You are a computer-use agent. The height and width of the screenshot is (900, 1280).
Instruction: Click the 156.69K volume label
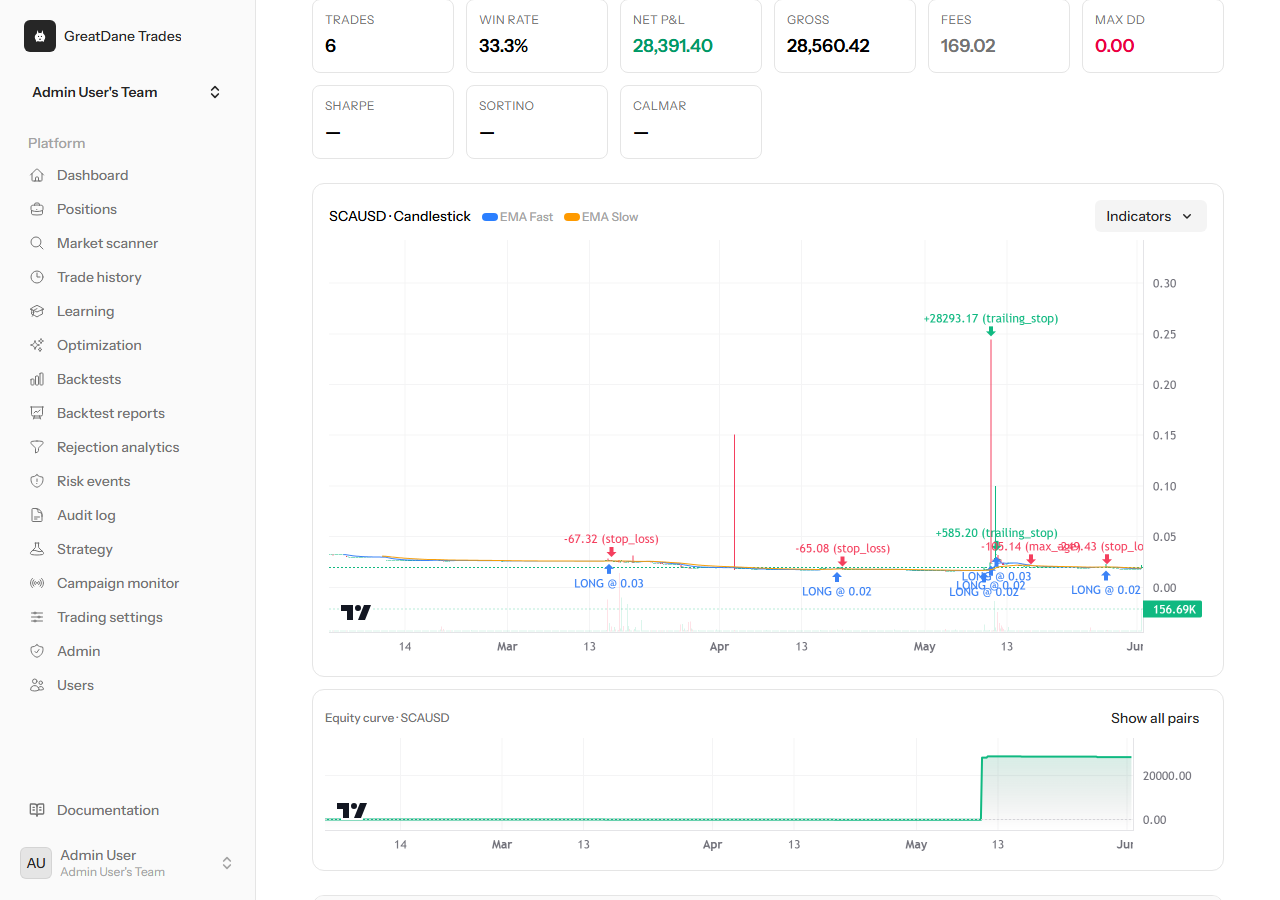pos(1172,609)
